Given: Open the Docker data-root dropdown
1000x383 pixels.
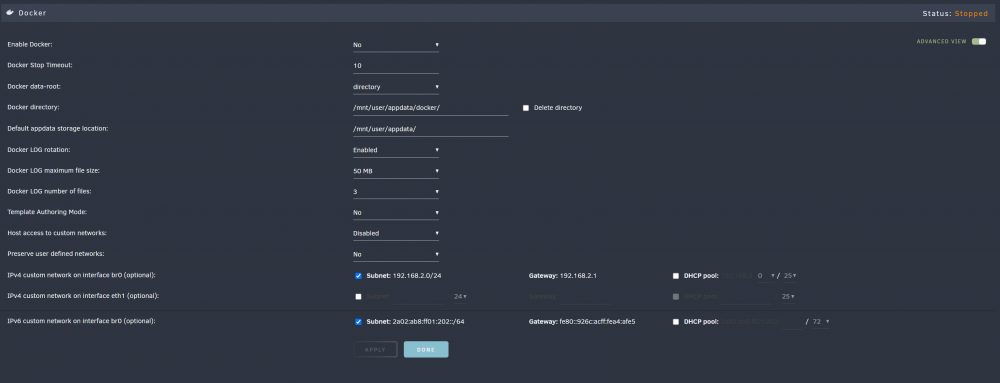Looking at the screenshot, I should [395, 87].
